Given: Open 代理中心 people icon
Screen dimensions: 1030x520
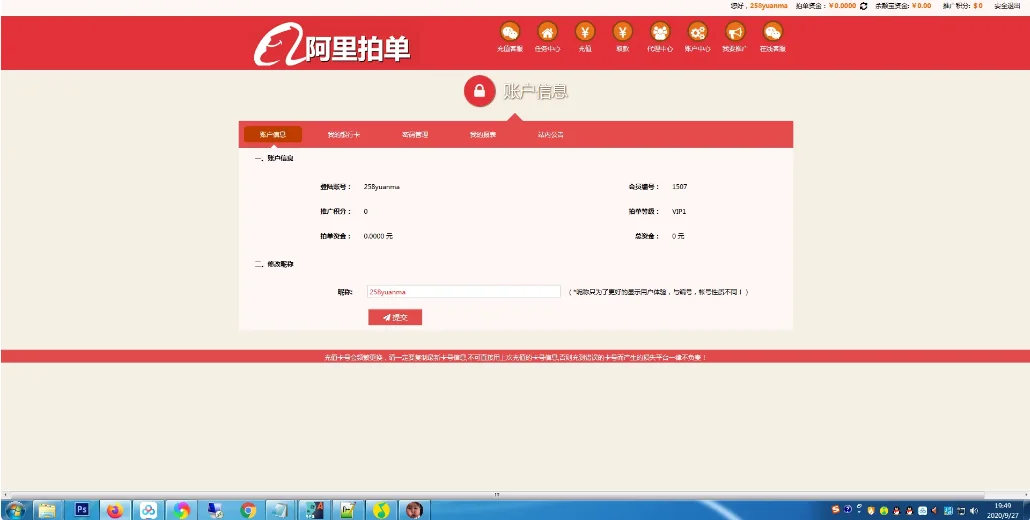Looking at the screenshot, I should click(x=660, y=33).
